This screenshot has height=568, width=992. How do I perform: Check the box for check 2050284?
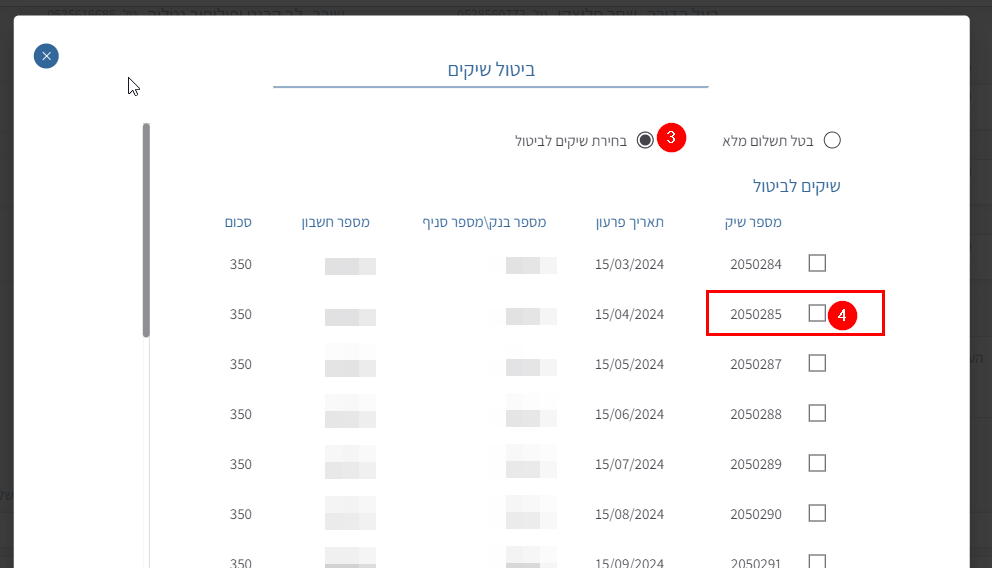817,263
